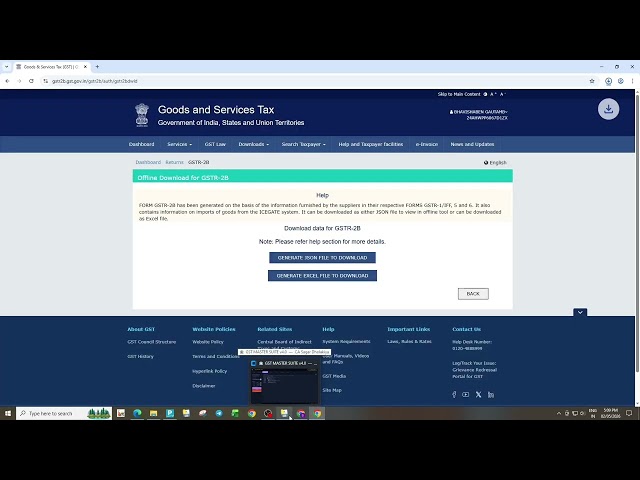Go back with the browser back arrow
640x480 pixels.
(x=7, y=81)
